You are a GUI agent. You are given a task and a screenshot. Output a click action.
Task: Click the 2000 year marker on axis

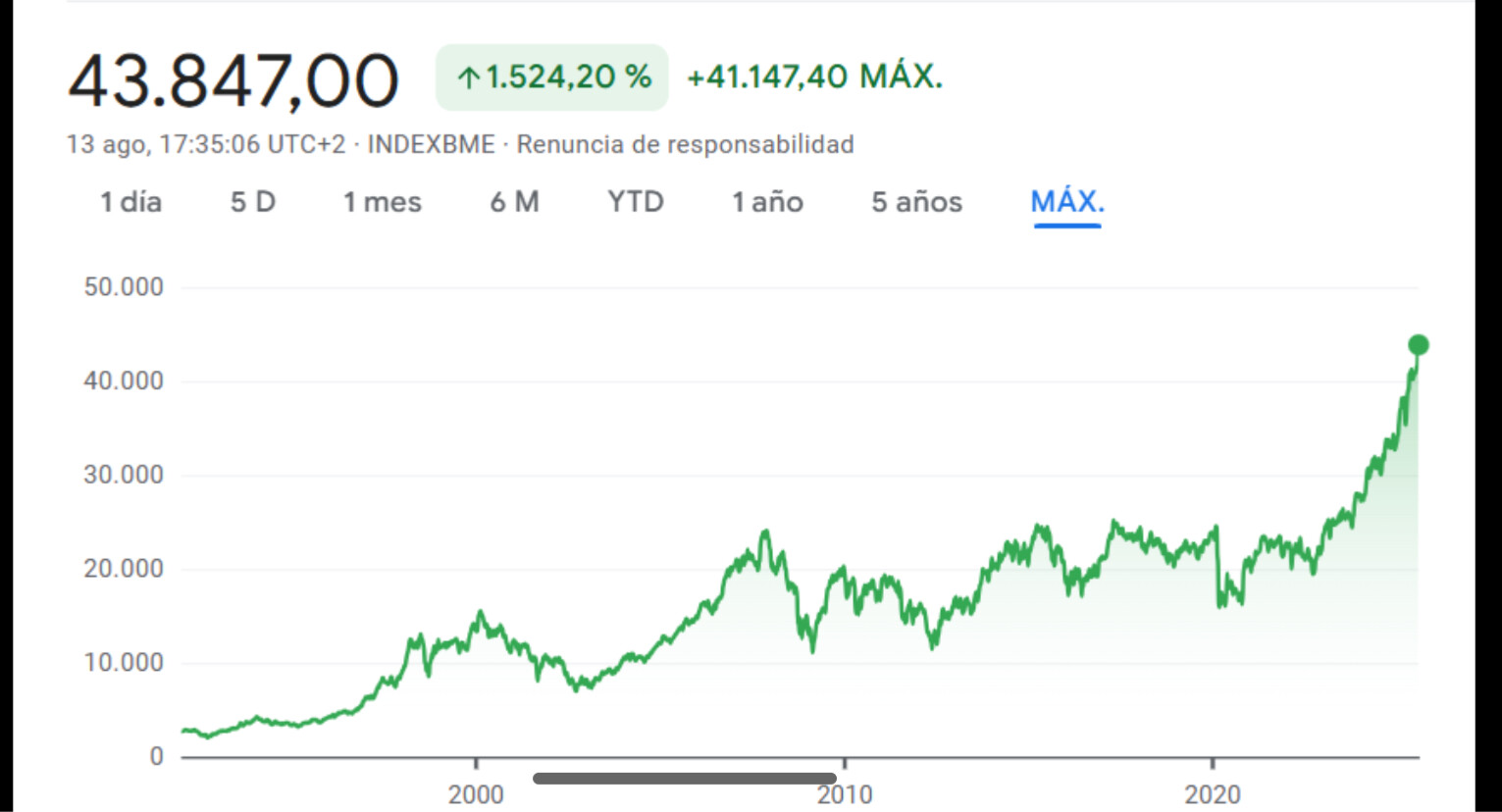pos(476,794)
